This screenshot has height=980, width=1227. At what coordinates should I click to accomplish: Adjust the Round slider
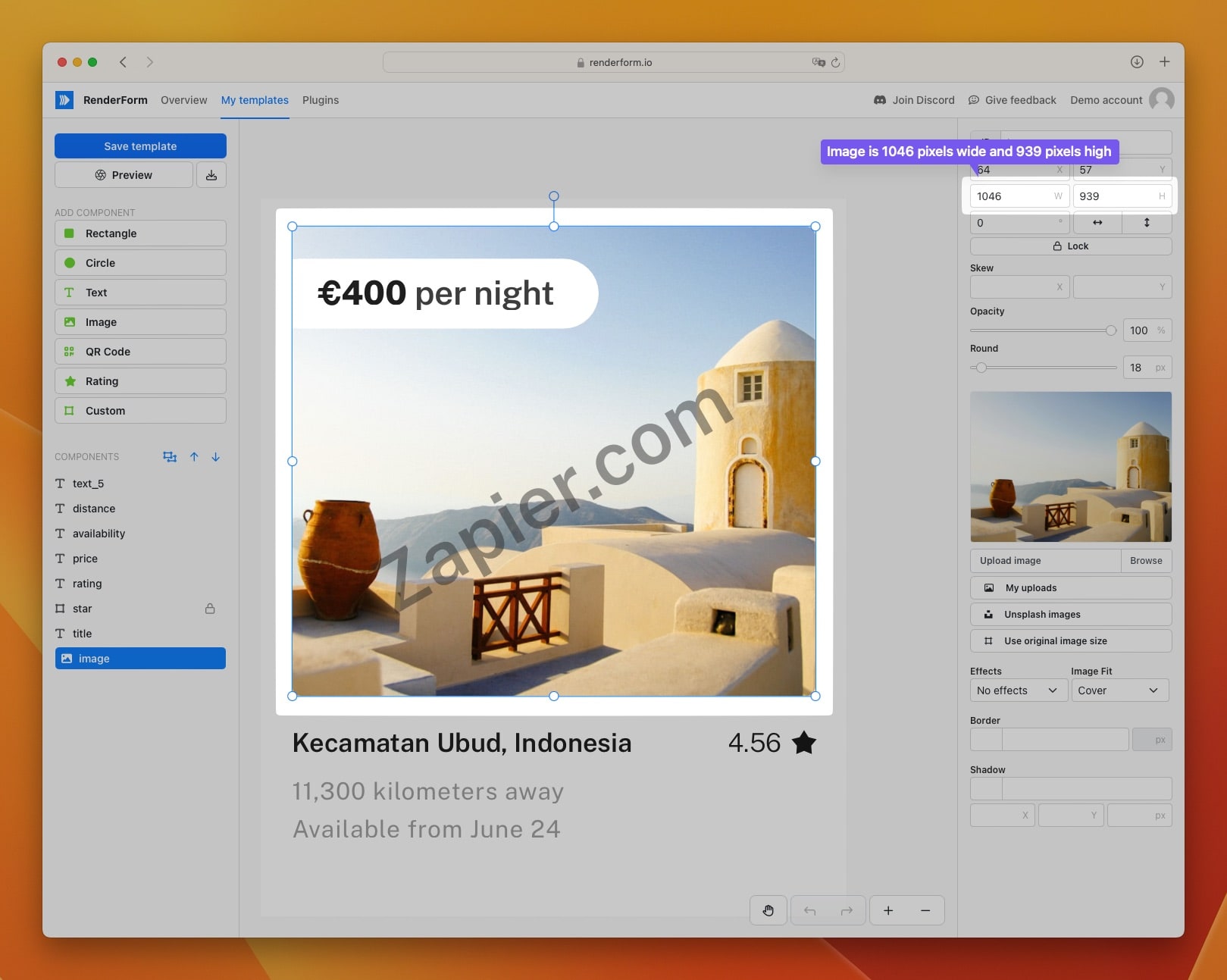click(x=981, y=368)
